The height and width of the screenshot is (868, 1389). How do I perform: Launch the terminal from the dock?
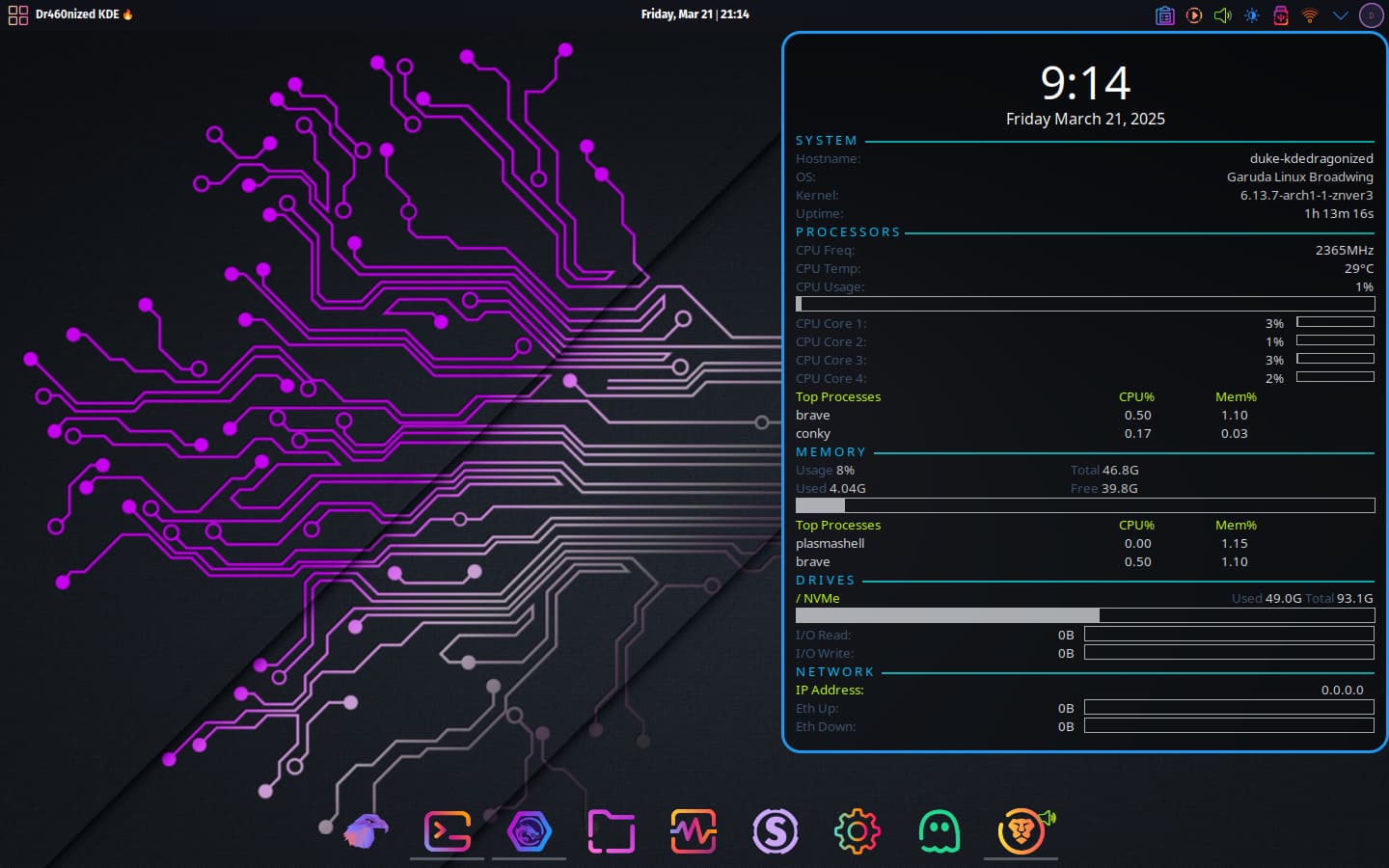(x=448, y=831)
